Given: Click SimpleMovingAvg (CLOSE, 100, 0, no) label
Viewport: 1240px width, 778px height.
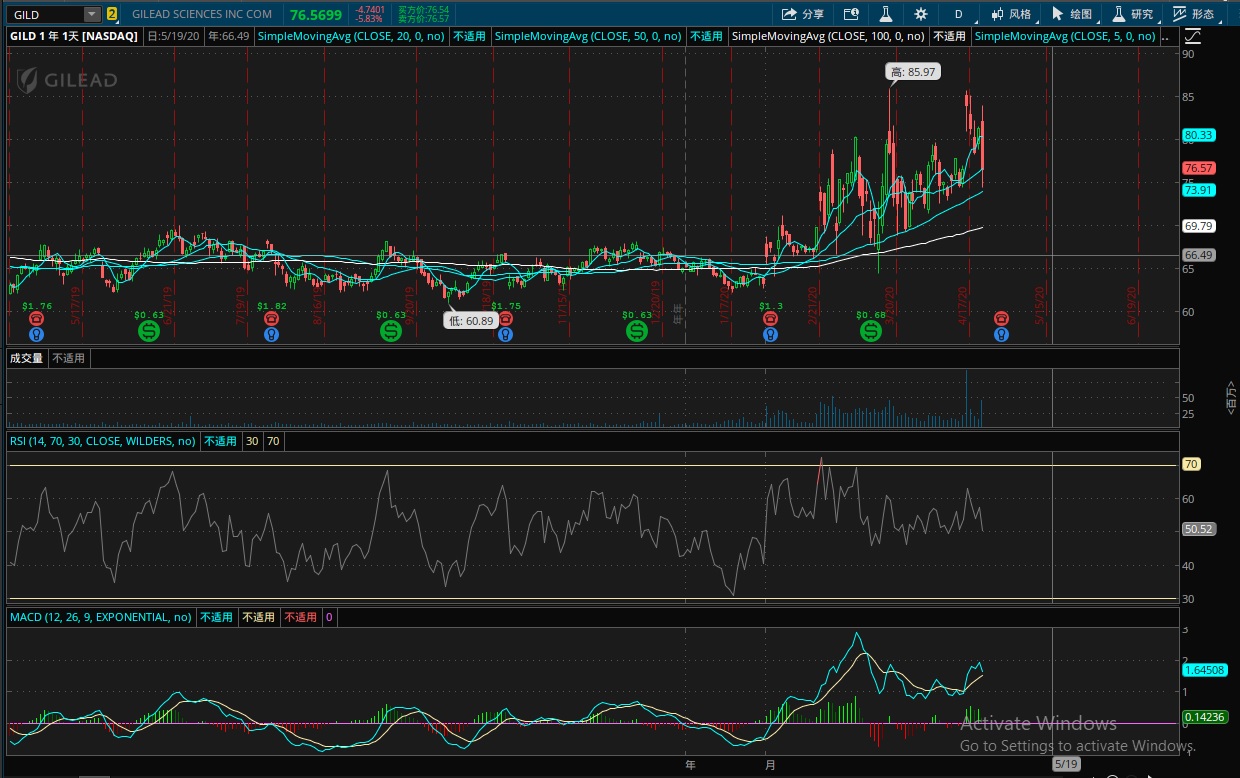Looking at the screenshot, I should tap(829, 36).
